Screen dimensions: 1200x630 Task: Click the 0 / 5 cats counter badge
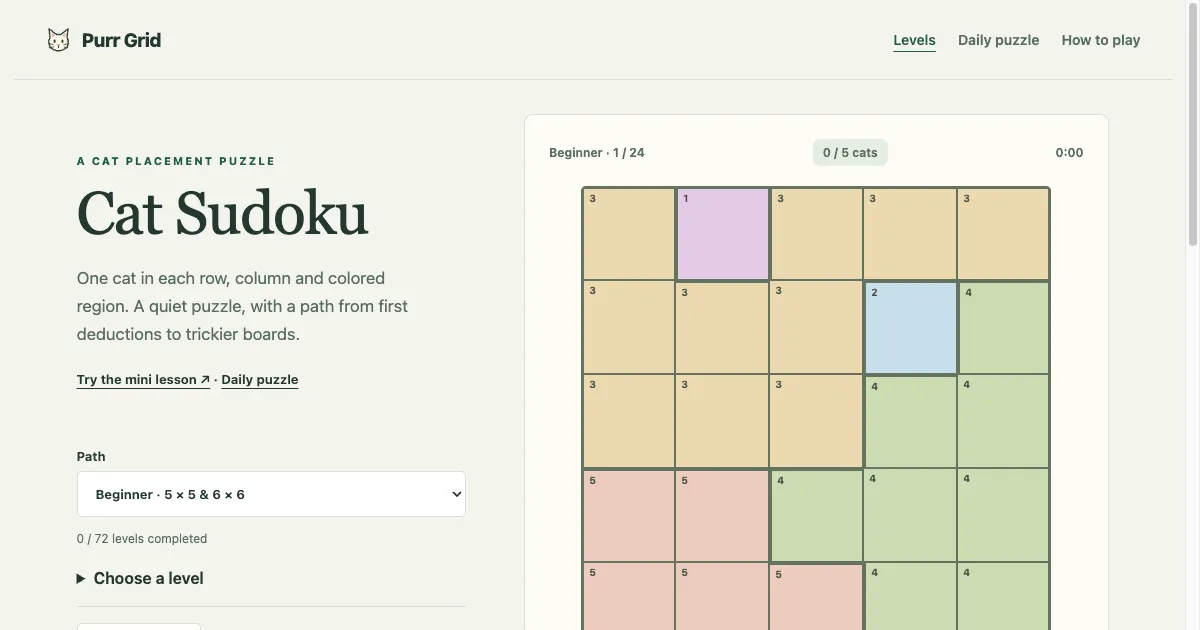click(850, 153)
